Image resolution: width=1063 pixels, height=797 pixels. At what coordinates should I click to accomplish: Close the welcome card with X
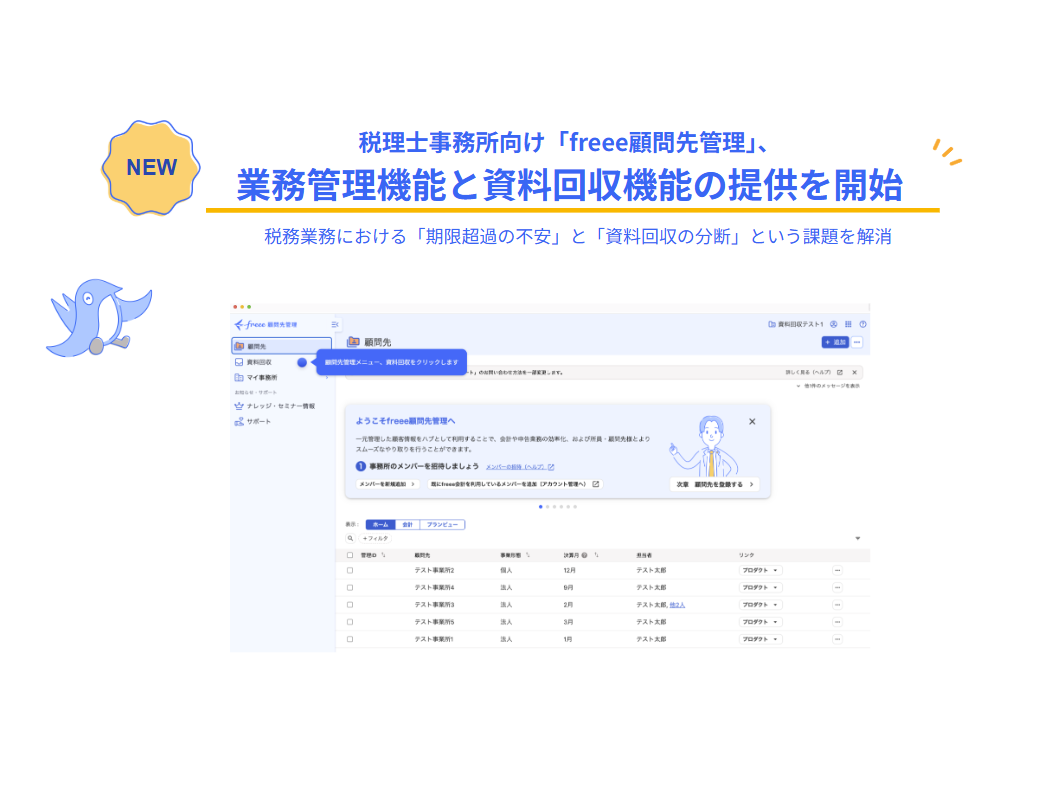(752, 422)
